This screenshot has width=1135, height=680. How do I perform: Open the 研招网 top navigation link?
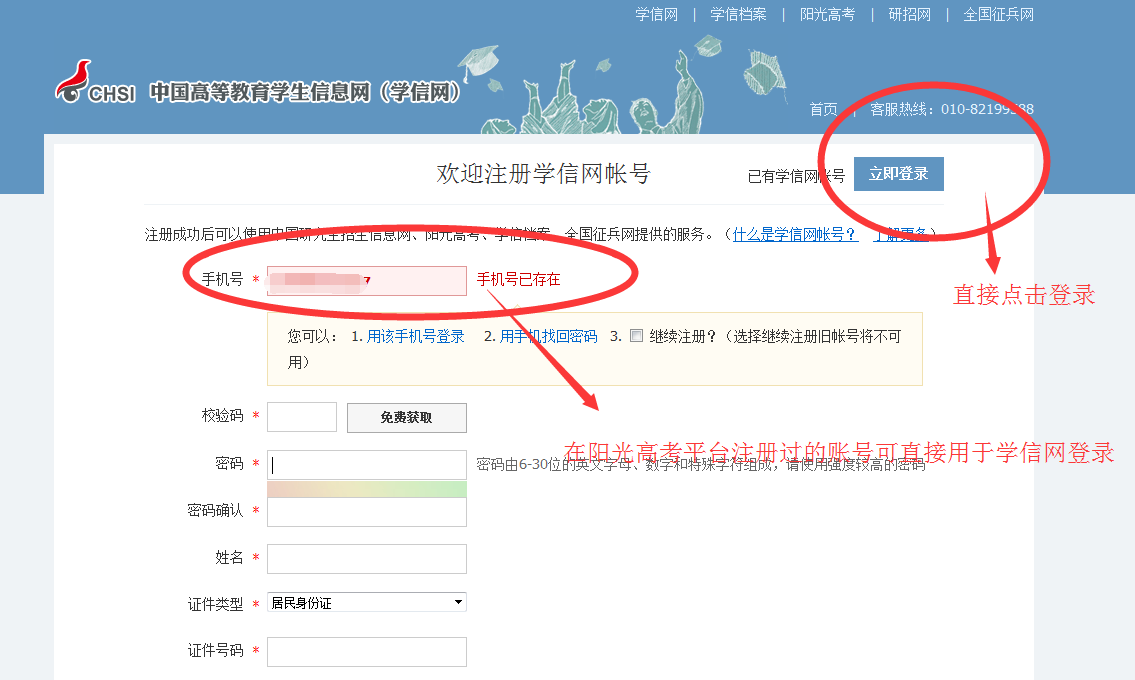click(910, 14)
